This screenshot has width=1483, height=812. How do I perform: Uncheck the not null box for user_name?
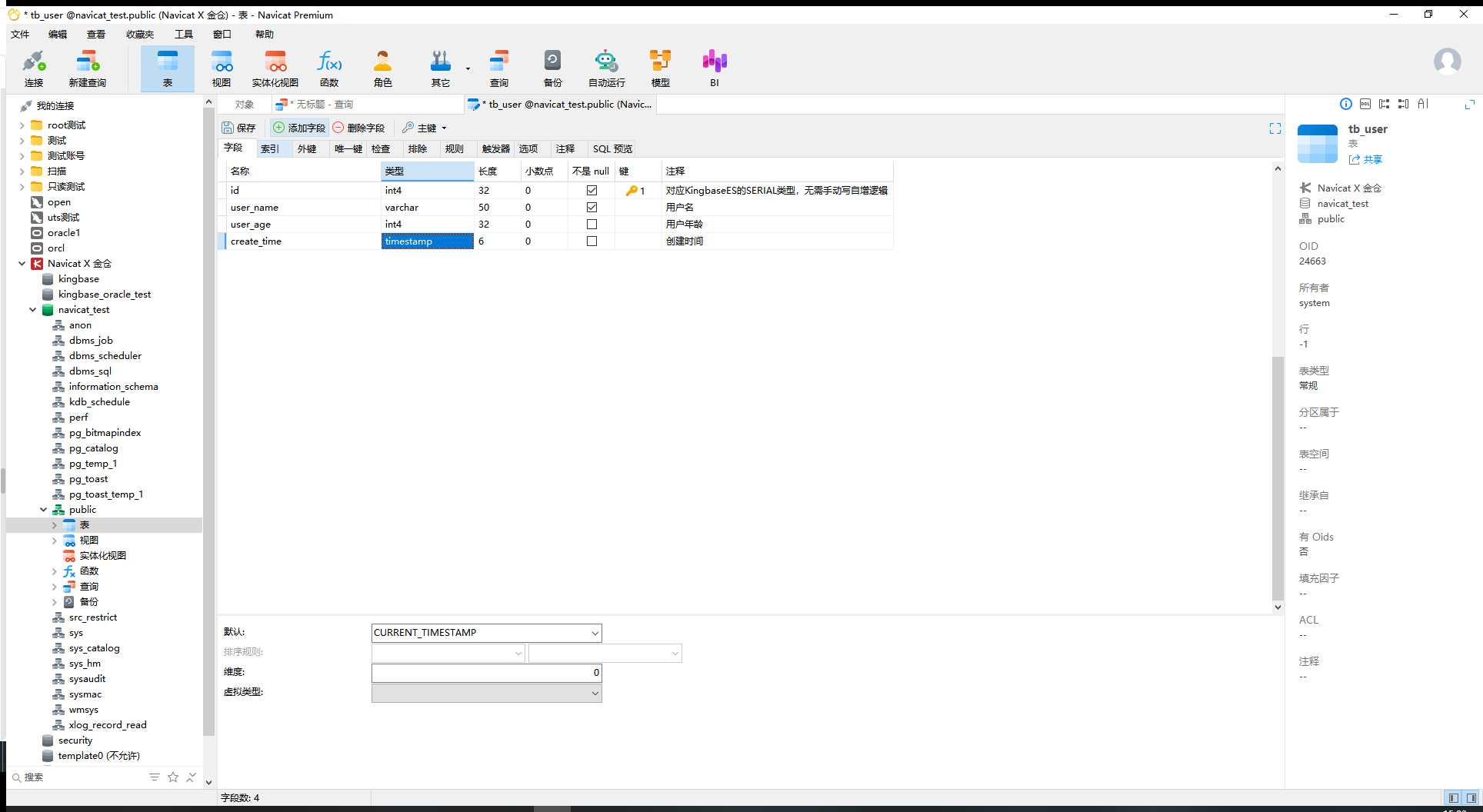click(592, 208)
